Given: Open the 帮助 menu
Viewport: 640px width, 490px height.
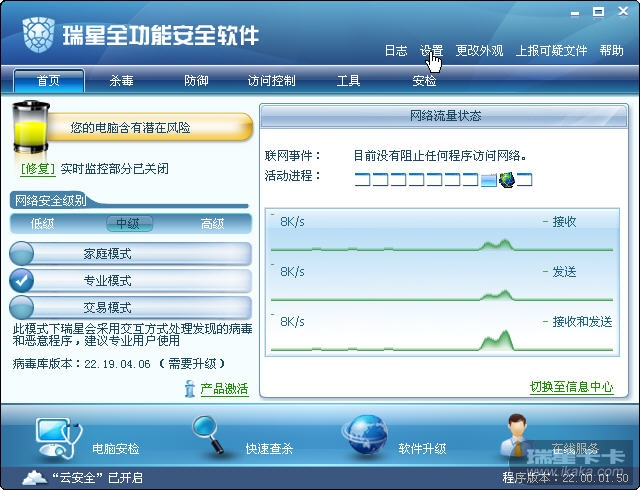Looking at the screenshot, I should 611,51.
